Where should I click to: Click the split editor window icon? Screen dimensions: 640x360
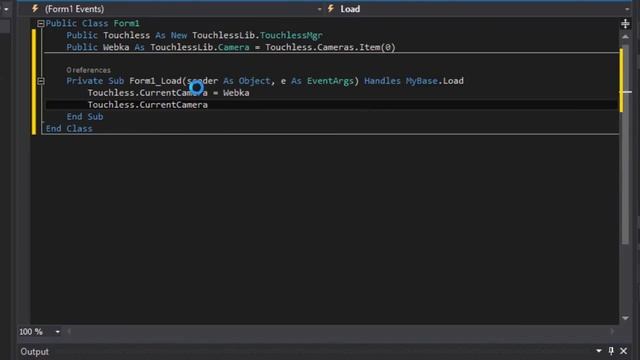click(x=625, y=24)
